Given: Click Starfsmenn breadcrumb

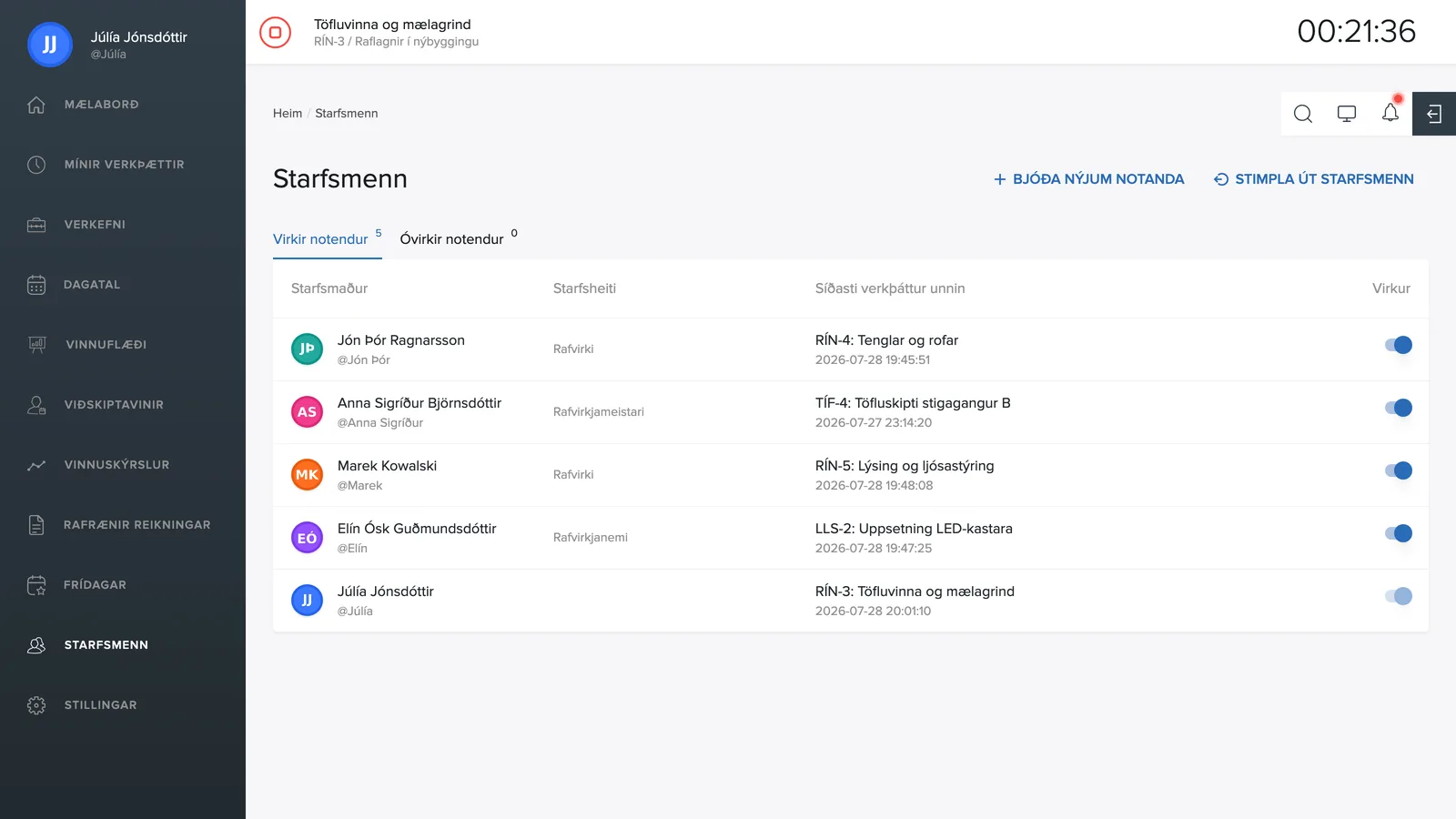Looking at the screenshot, I should coord(346,114).
